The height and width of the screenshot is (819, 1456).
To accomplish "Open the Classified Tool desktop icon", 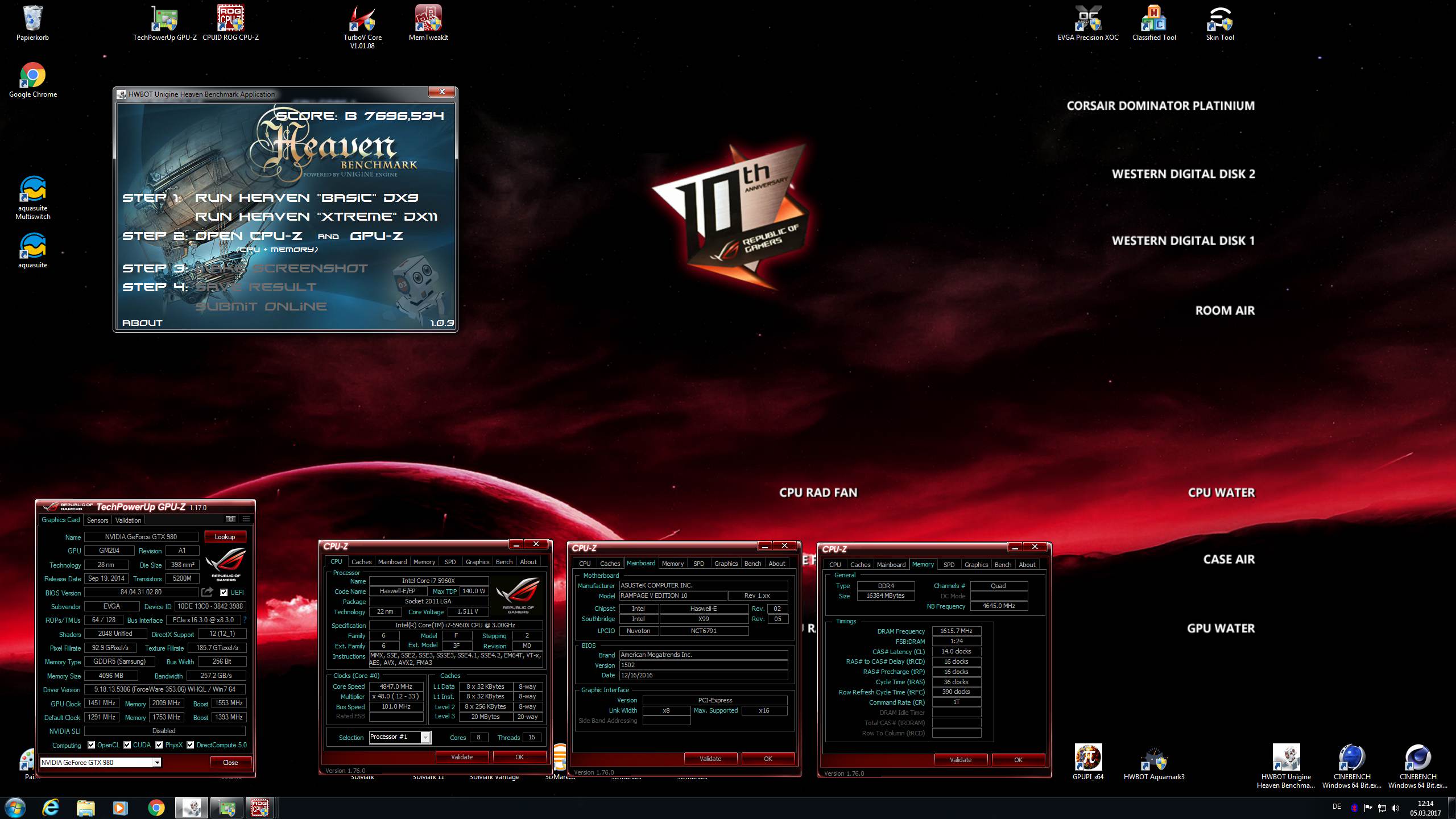I will [x=1153, y=23].
